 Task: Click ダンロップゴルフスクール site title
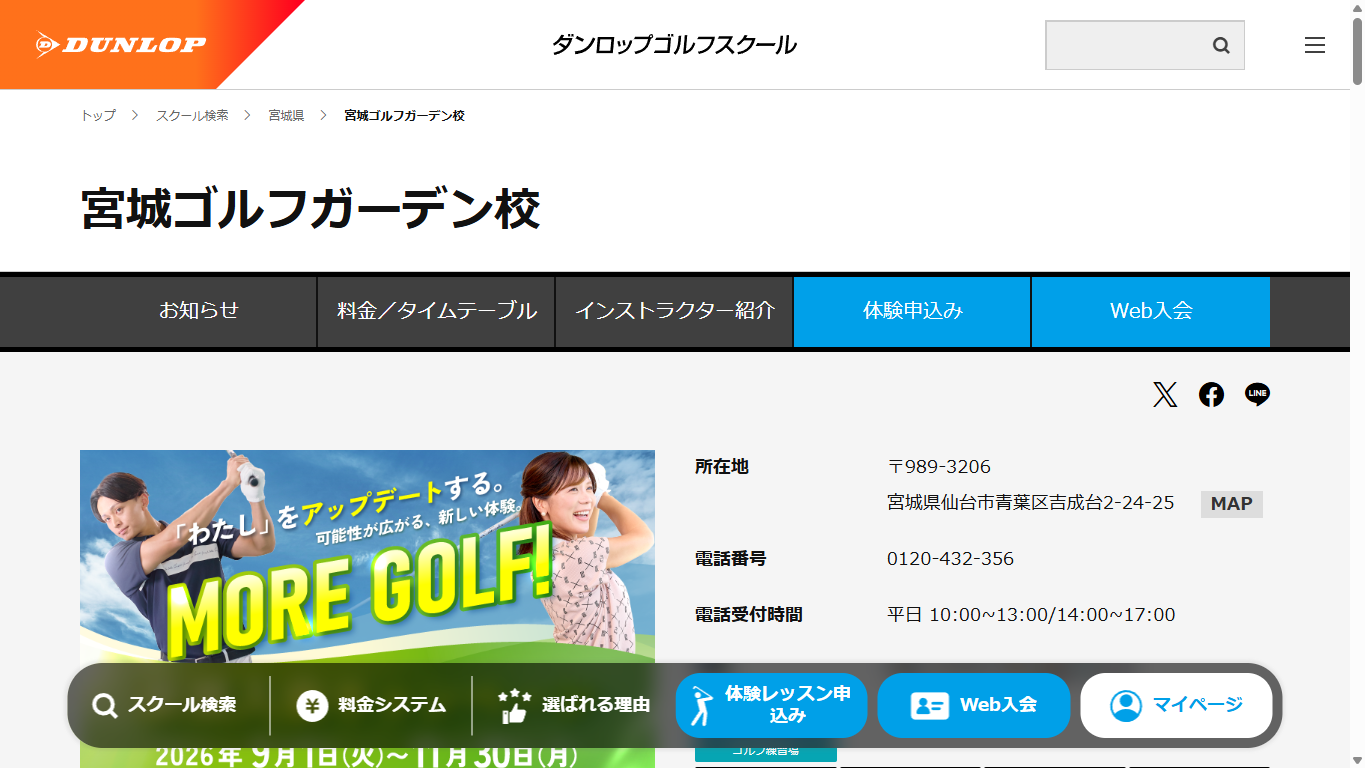pos(674,45)
